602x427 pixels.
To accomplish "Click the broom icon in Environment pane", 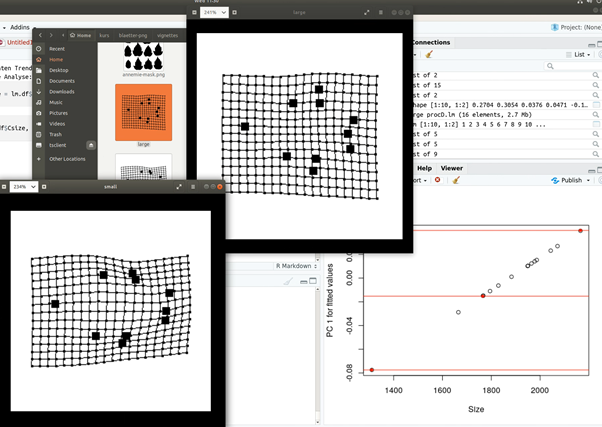I will click(x=429, y=56).
